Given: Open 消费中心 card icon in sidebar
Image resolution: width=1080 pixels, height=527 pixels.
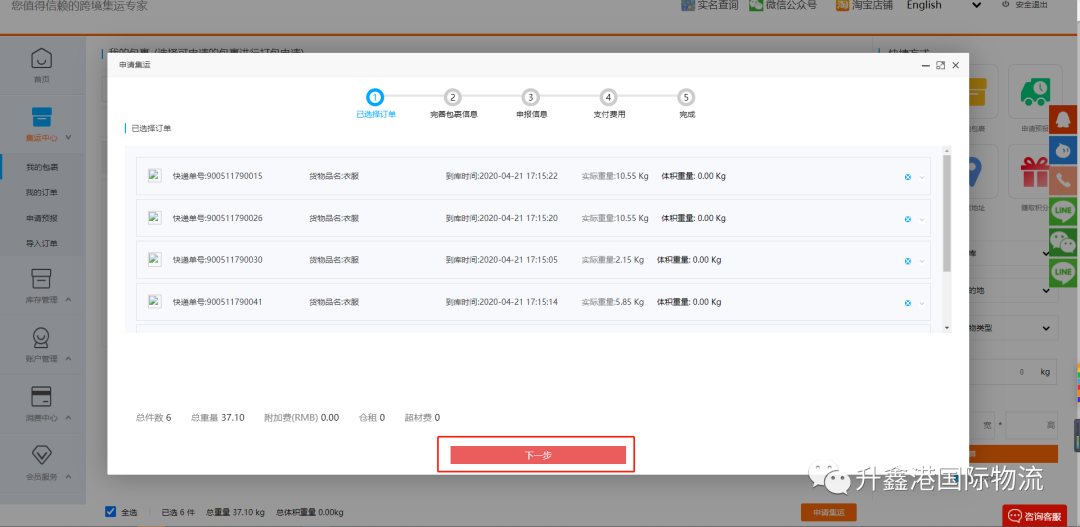Looking at the screenshot, I should click(42, 397).
